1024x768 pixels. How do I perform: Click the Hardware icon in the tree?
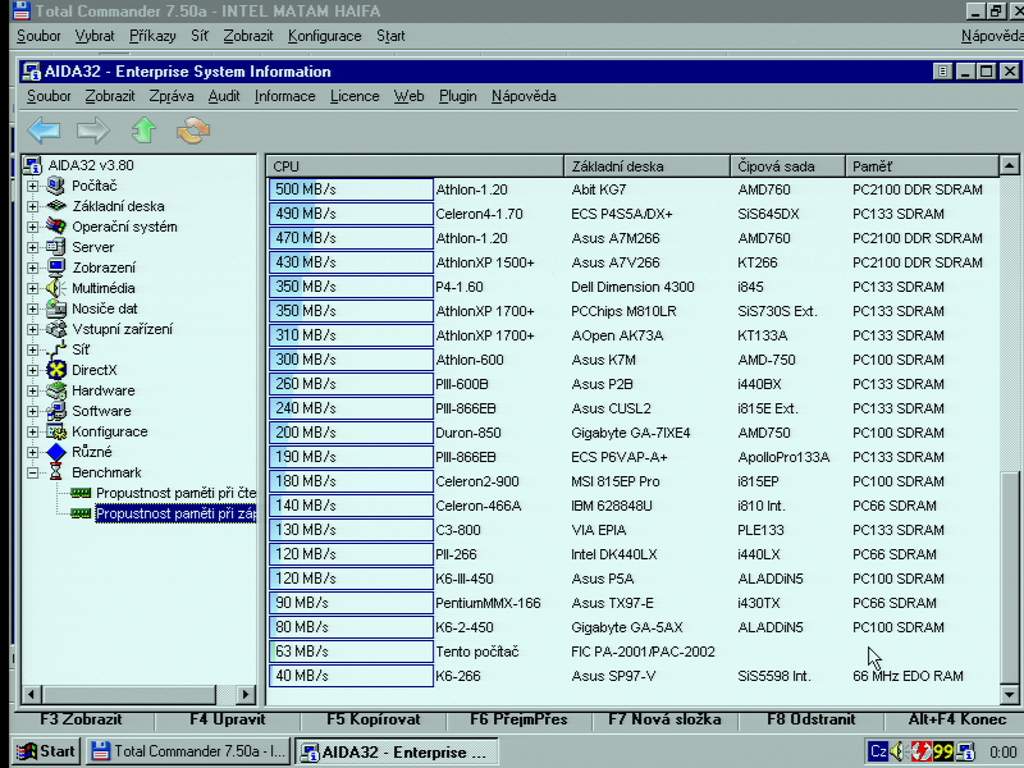(56, 391)
